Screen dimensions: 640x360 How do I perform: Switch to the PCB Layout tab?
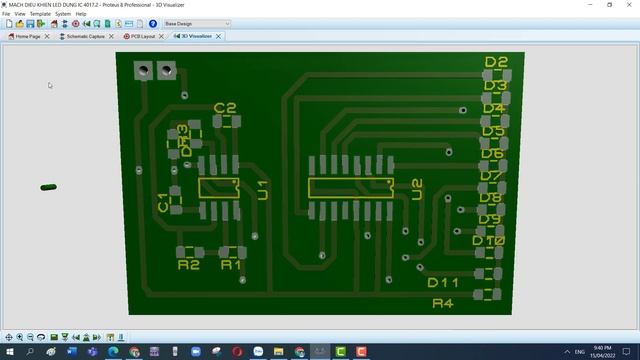click(x=140, y=36)
